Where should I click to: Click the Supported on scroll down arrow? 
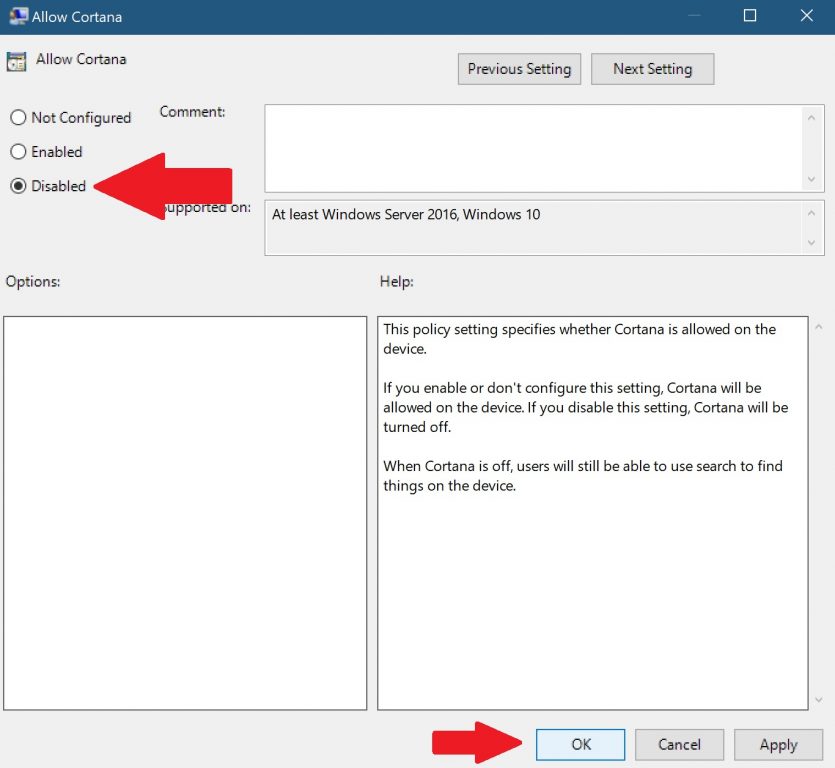[811, 243]
